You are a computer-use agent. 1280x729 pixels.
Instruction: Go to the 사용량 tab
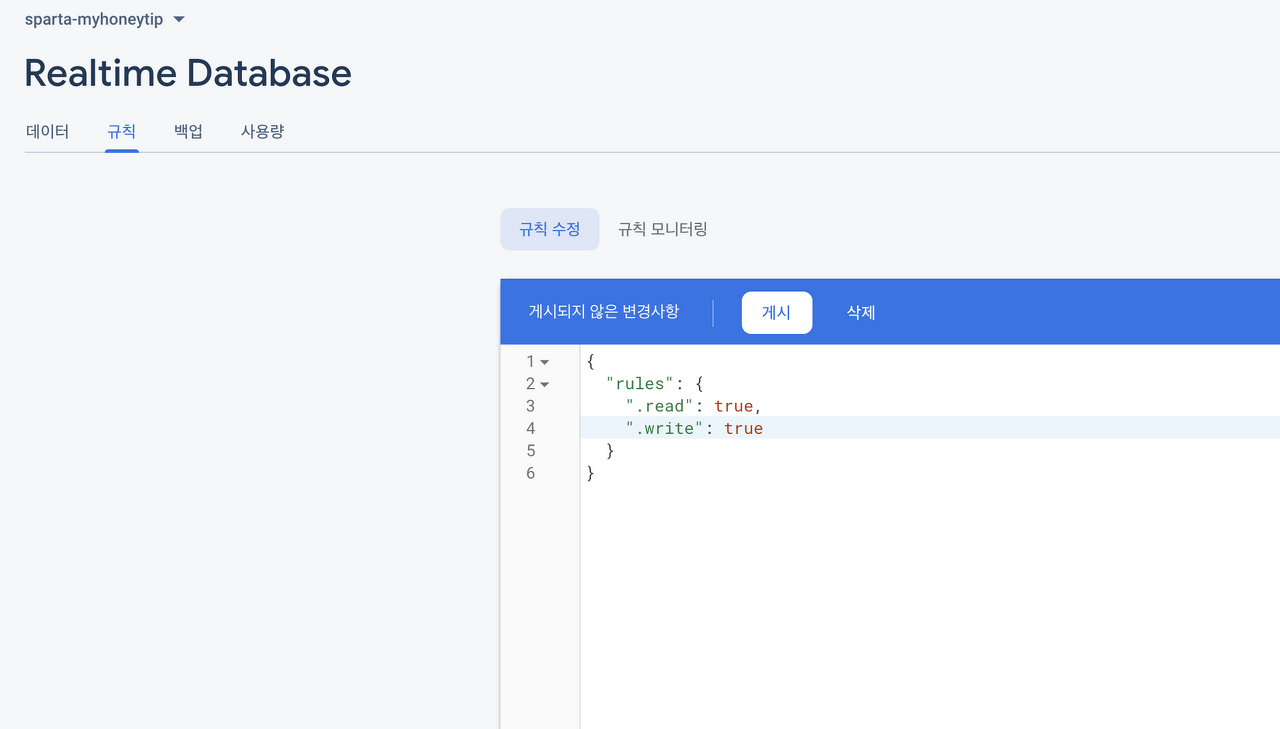[262, 131]
